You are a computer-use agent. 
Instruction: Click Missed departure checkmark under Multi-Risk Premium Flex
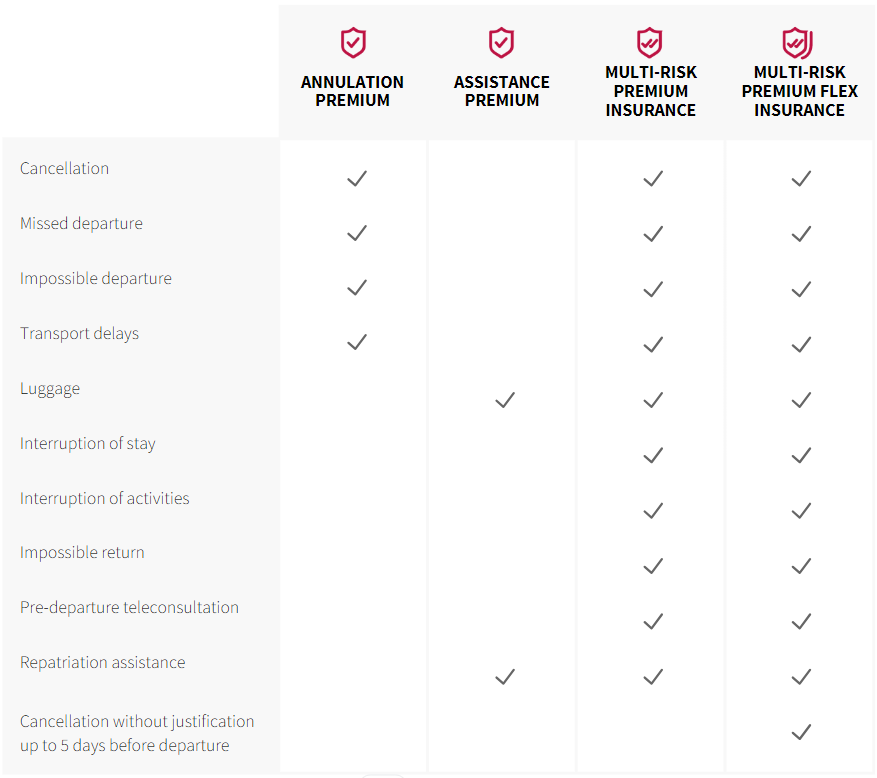coord(801,233)
